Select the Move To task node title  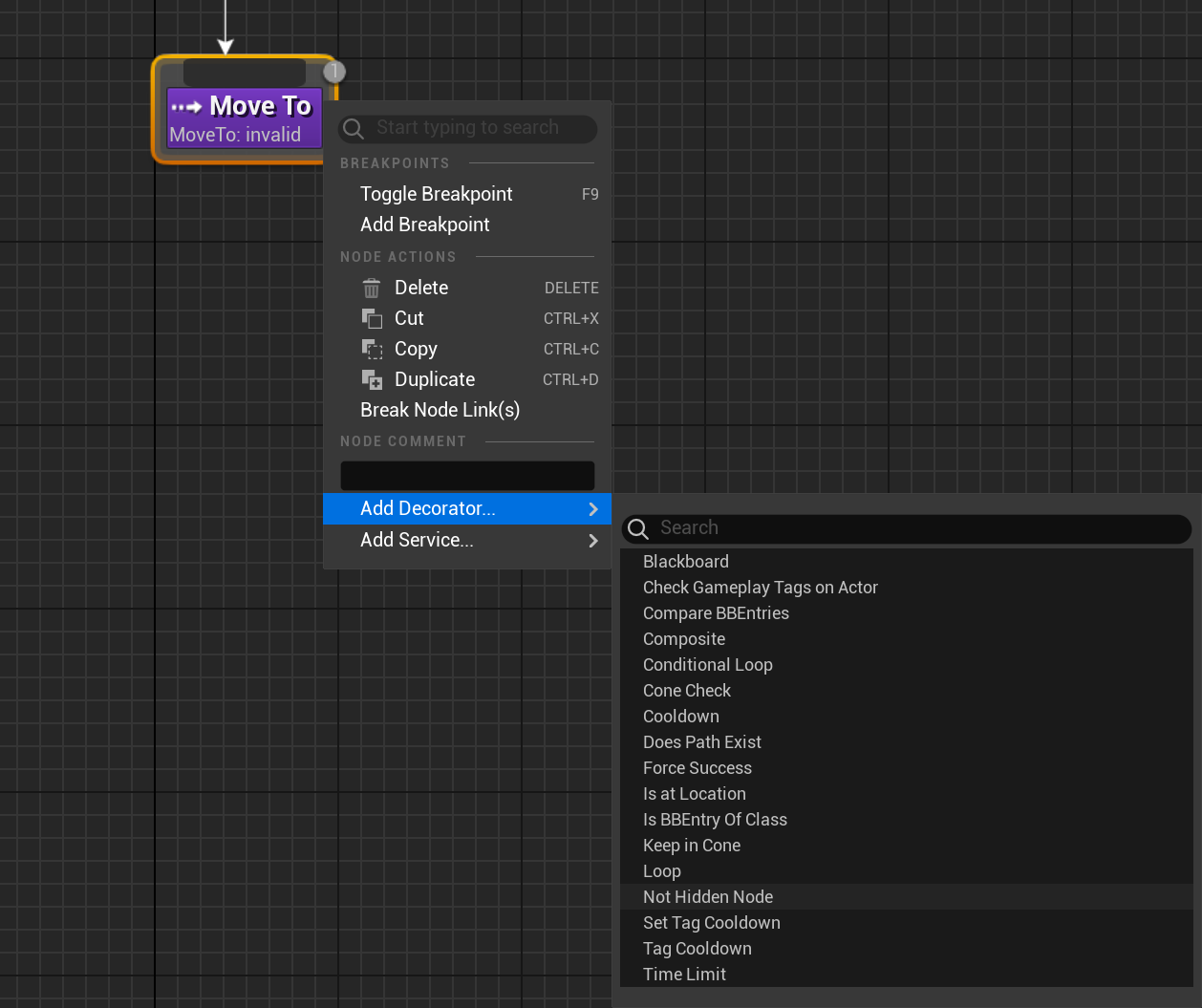pyautogui.click(x=260, y=106)
